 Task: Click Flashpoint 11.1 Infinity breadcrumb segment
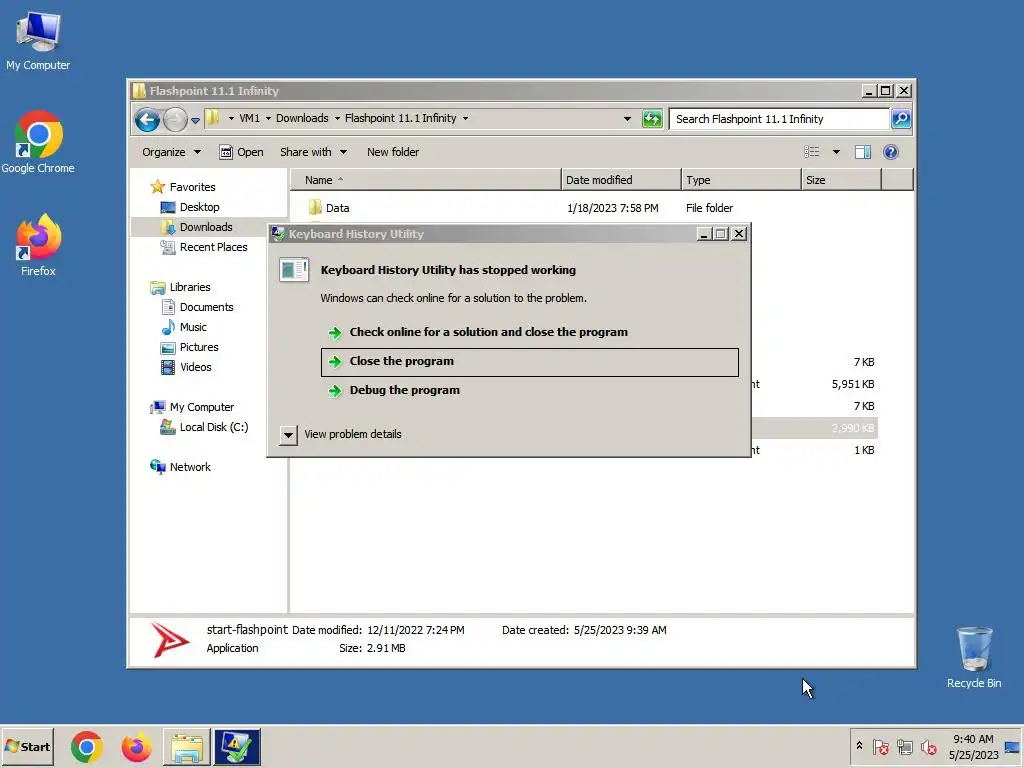[x=400, y=118]
